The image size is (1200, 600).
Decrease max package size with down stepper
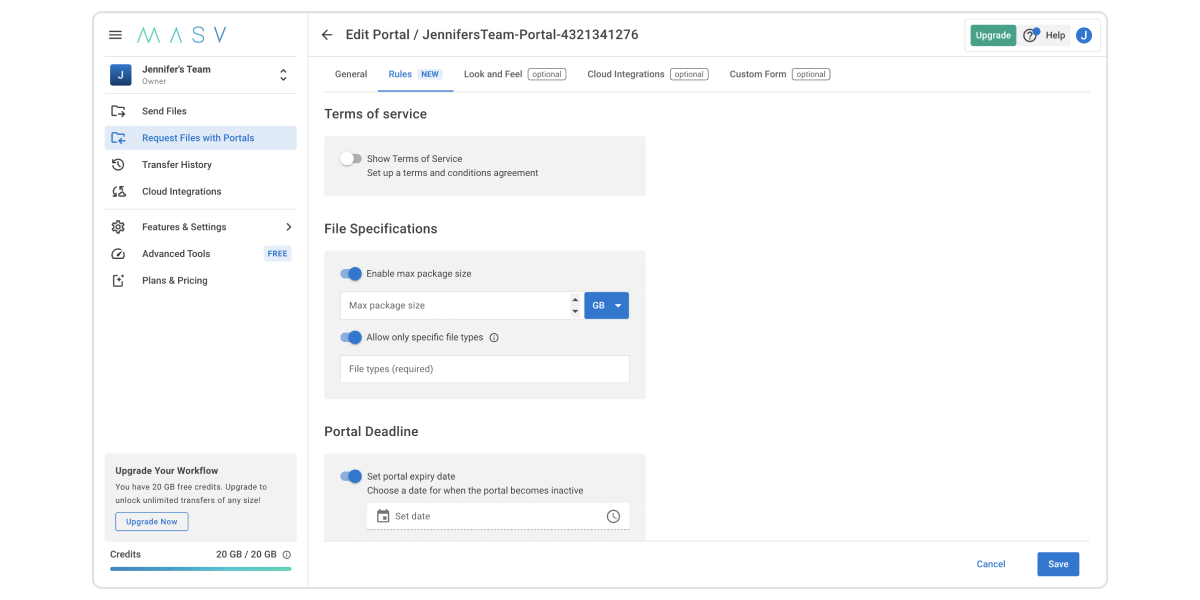575,311
